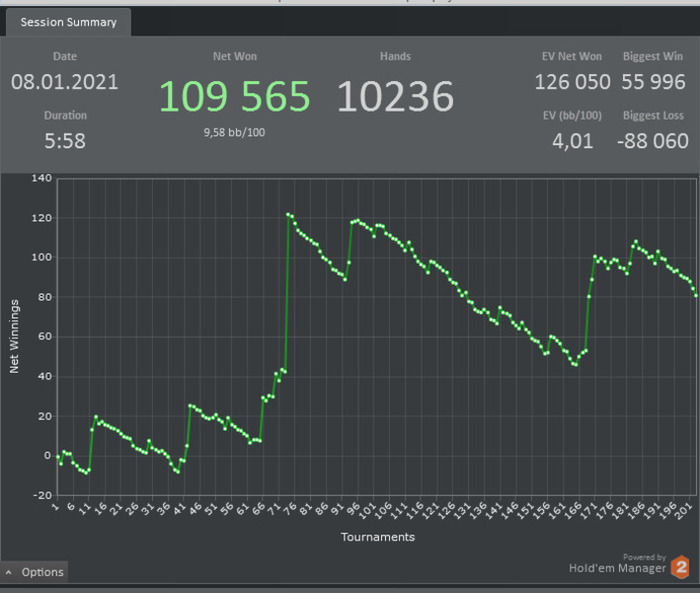Viewport: 700px width, 593px height.
Task: Click the Hold'em Manager 2 logo icon
Action: click(681, 567)
